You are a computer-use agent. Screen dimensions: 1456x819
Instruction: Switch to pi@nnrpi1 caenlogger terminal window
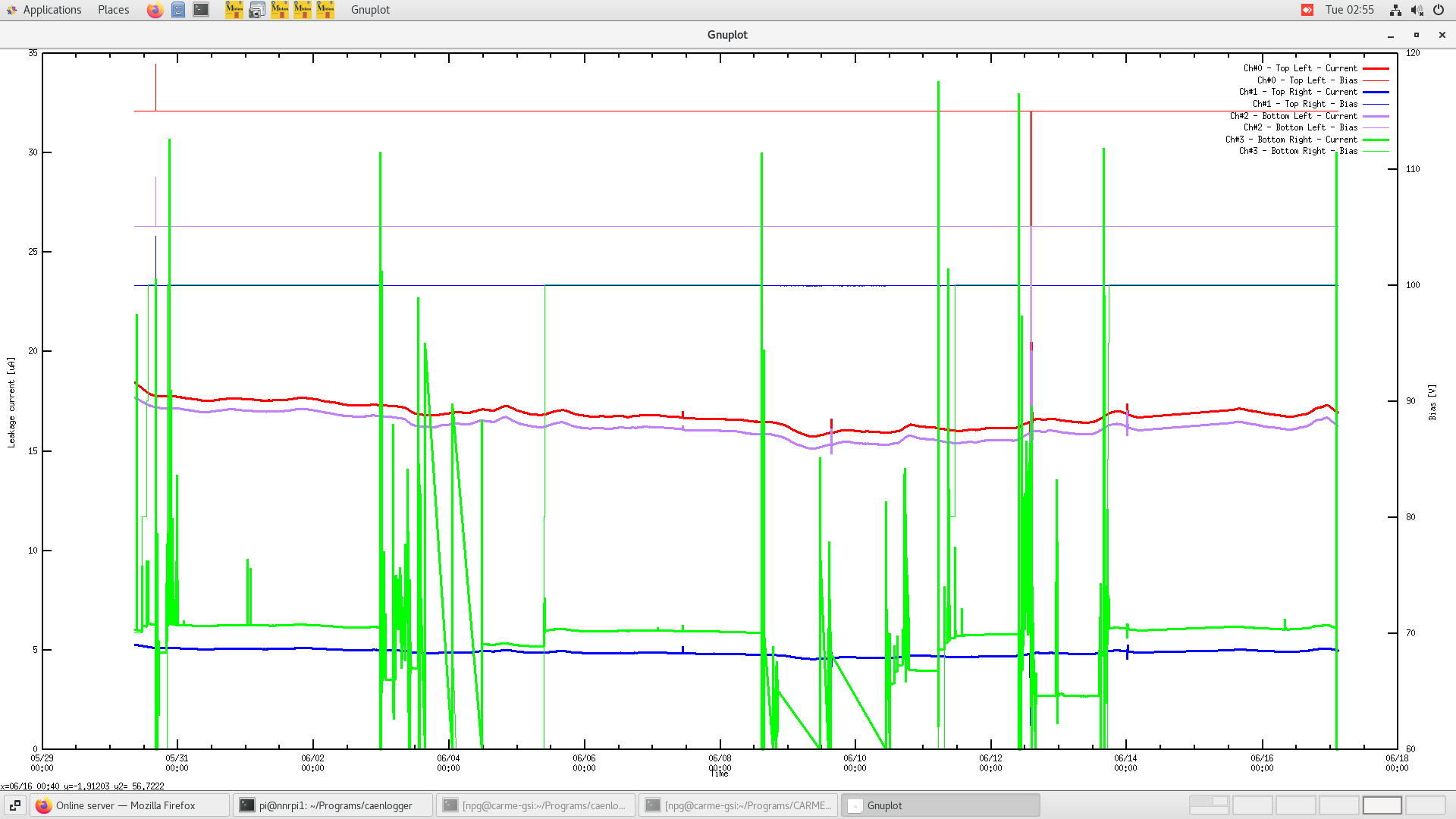[x=332, y=805]
